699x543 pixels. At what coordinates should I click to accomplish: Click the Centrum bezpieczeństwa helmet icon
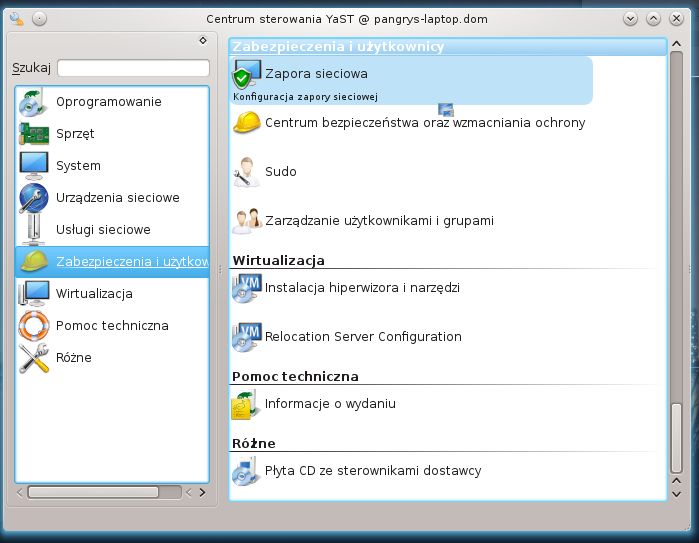247,123
